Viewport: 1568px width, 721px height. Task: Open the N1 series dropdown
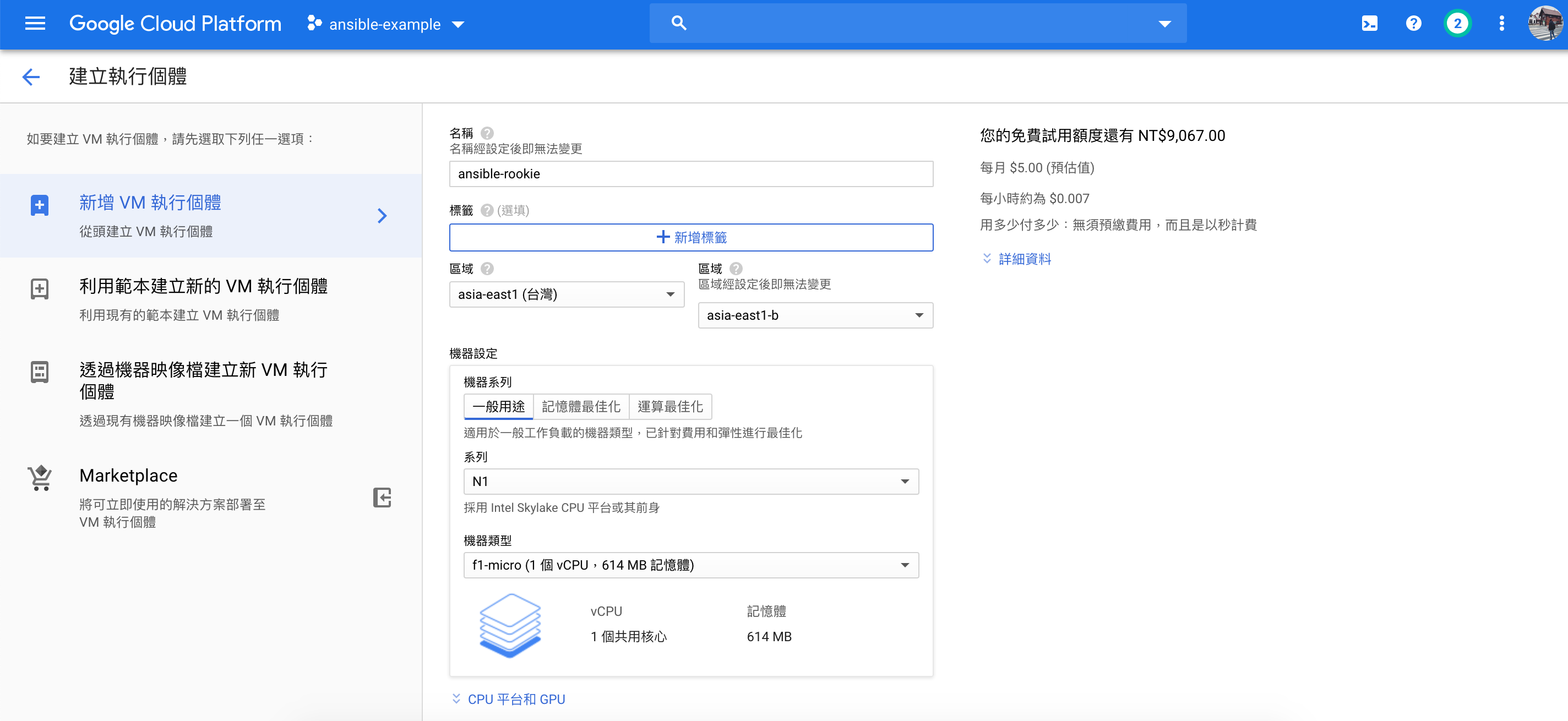pyautogui.click(x=691, y=481)
